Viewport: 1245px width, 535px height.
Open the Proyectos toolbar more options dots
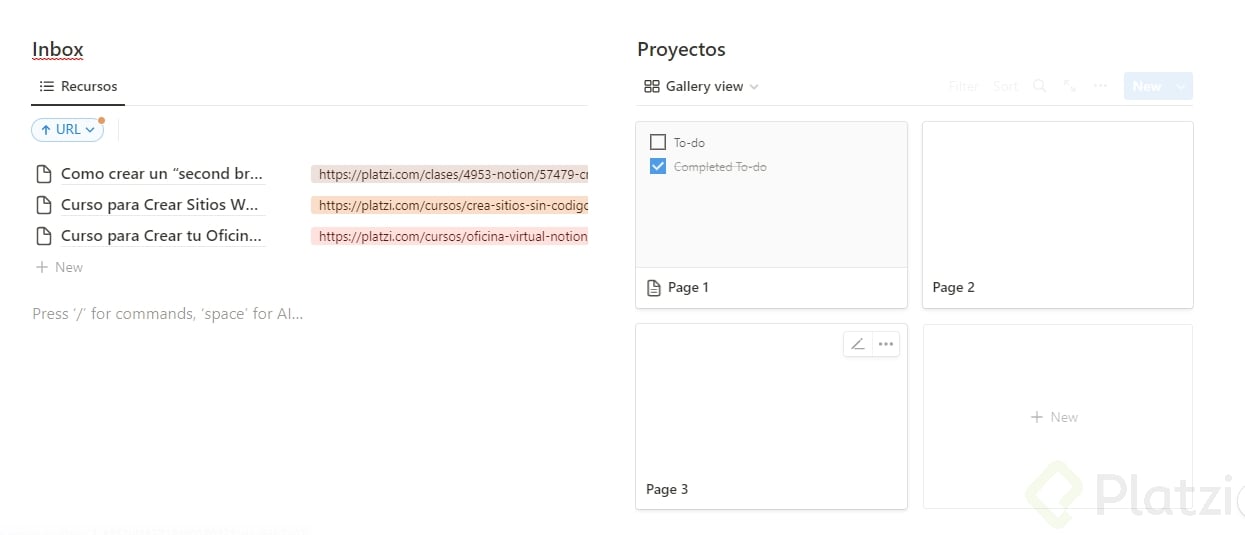pyautogui.click(x=1100, y=86)
